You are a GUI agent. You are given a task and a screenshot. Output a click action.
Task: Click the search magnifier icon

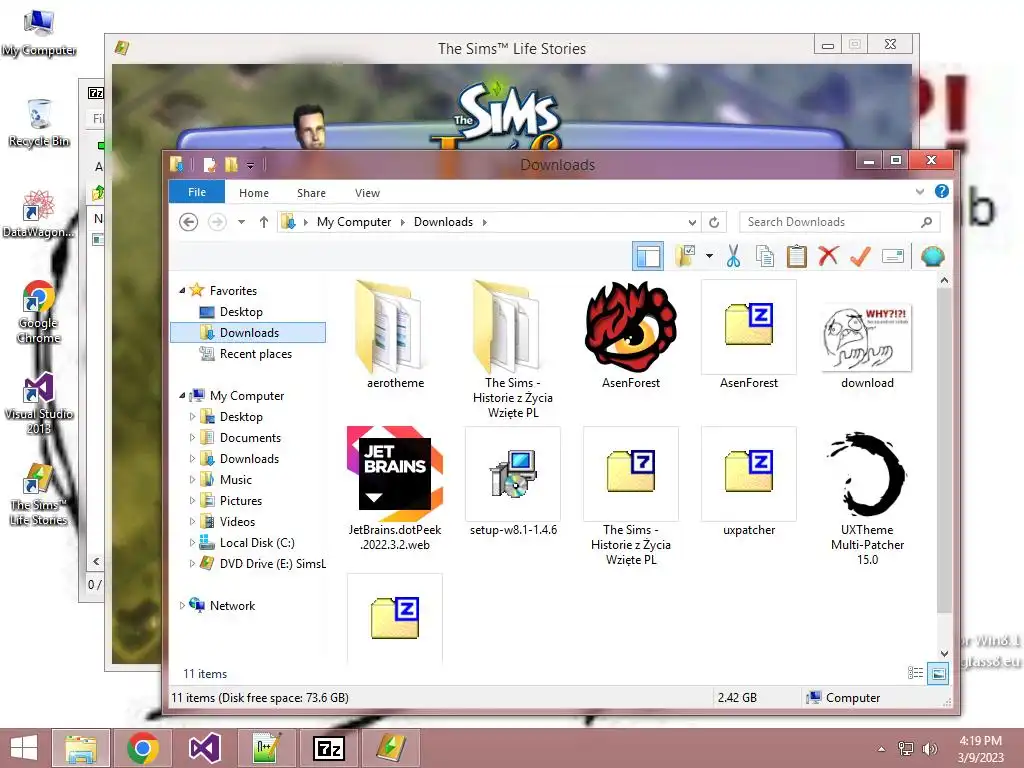click(926, 222)
